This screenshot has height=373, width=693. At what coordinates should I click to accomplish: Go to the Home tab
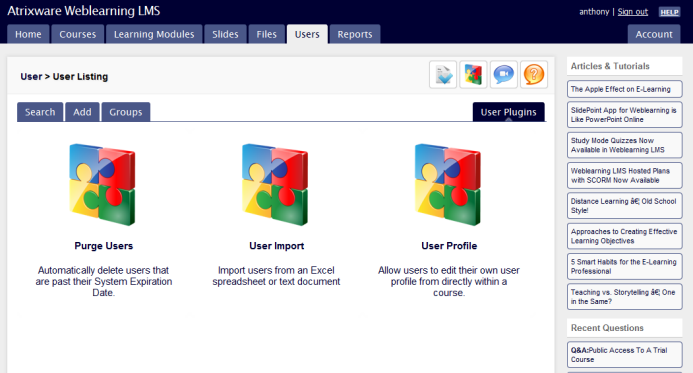[x=28, y=34]
